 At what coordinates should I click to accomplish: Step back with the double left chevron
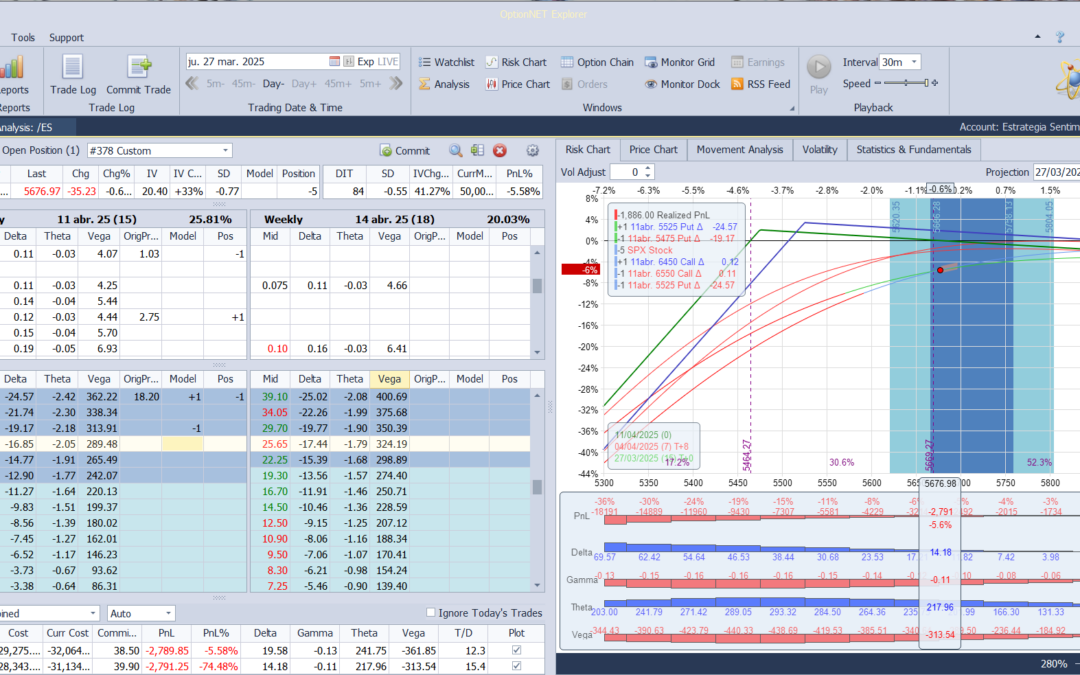click(x=192, y=83)
